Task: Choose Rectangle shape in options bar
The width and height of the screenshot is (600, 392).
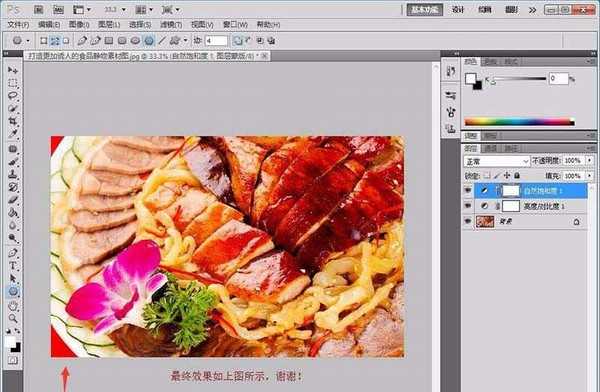Action: coord(109,40)
